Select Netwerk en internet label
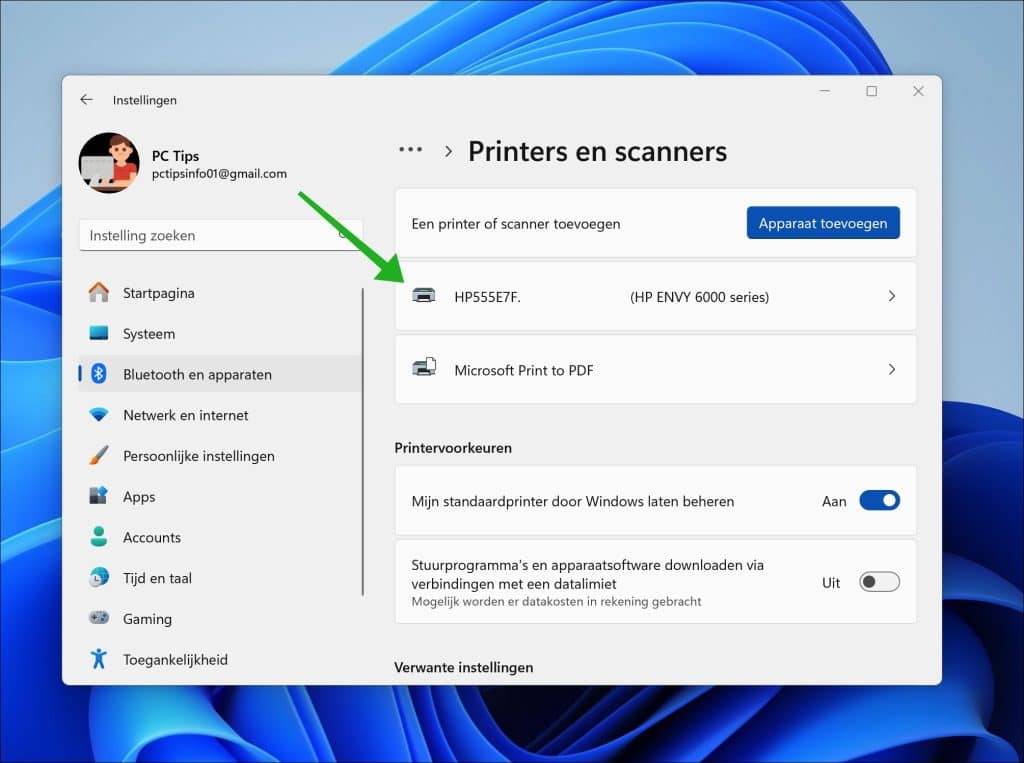This screenshot has width=1024, height=763. pyautogui.click(x=185, y=415)
